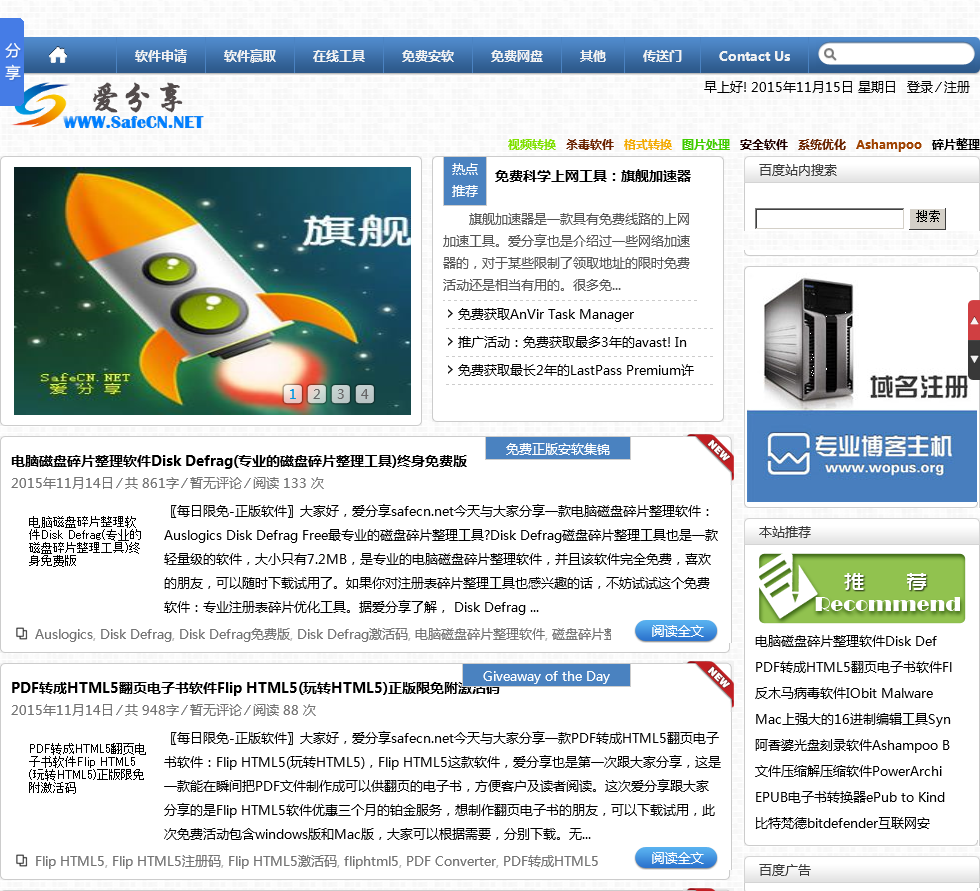Click the Disk Defrag article thumbnail
The height and width of the screenshot is (891, 980).
[84, 541]
